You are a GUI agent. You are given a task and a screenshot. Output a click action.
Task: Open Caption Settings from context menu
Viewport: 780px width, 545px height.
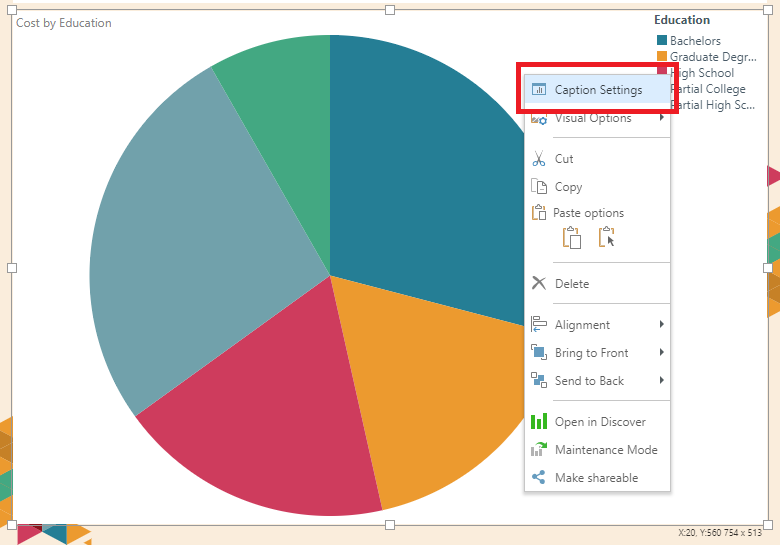click(x=598, y=90)
